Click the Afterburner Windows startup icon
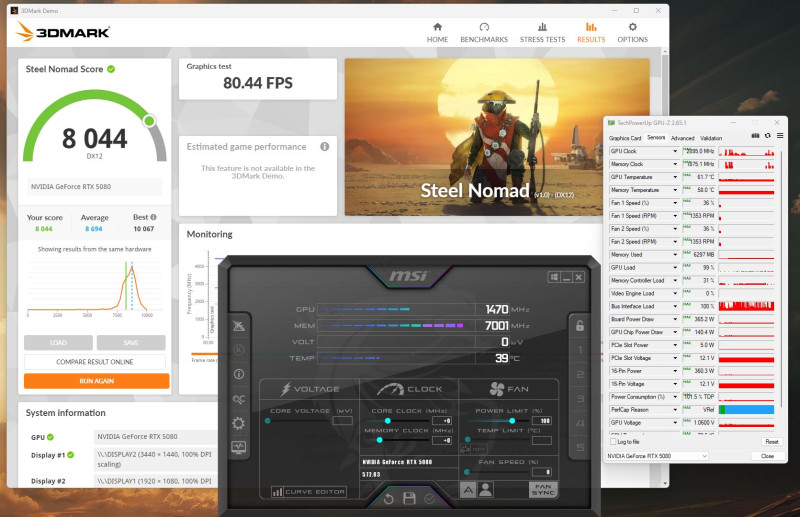 coord(554,277)
